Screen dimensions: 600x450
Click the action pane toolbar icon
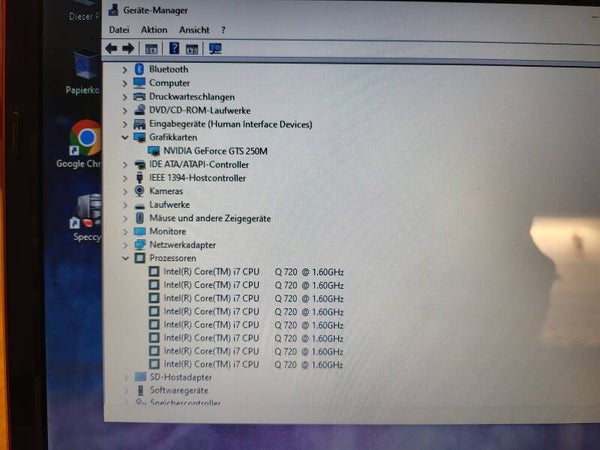point(192,49)
